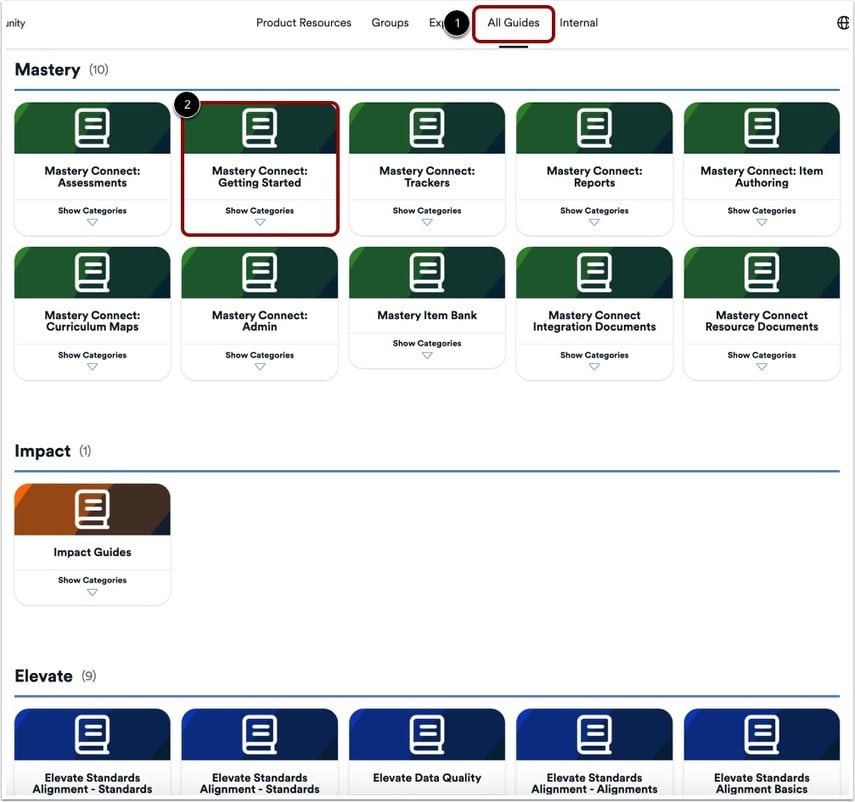Click the book icon on Elevate Standards Alignment - Alignments

[594, 734]
